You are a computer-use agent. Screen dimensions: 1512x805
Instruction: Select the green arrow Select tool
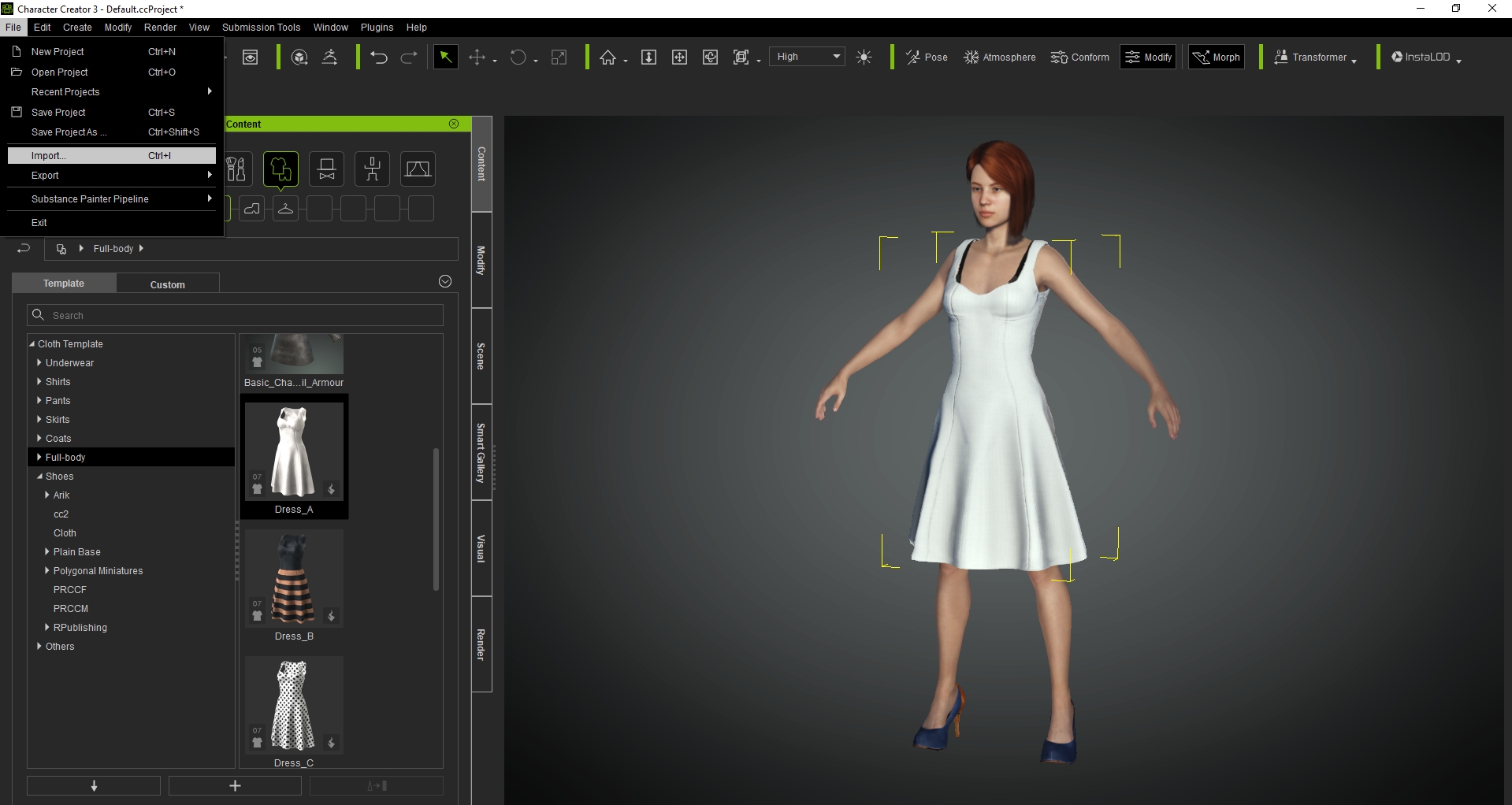[x=445, y=57]
